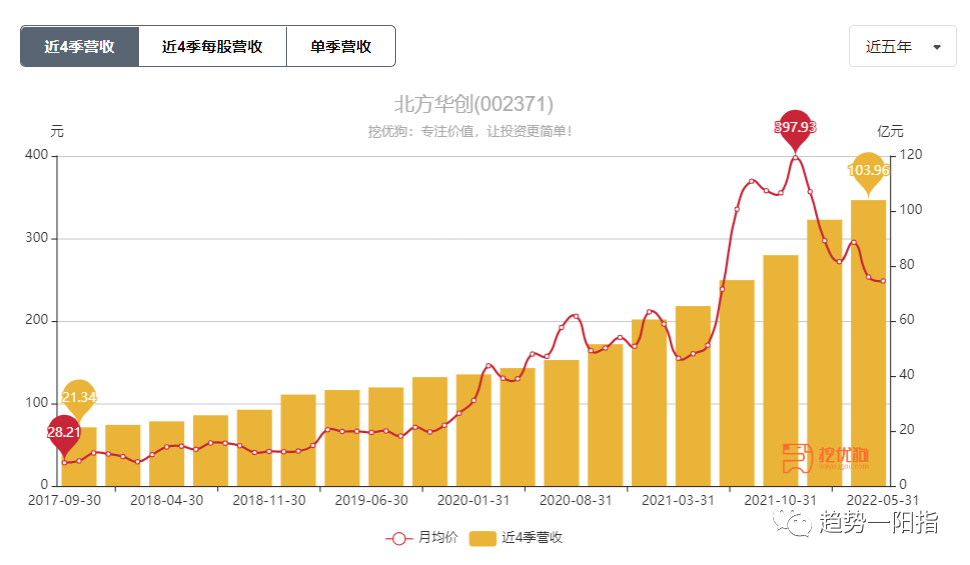Open the 近五年 time range dropdown
The height and width of the screenshot is (565, 970).
[x=903, y=46]
